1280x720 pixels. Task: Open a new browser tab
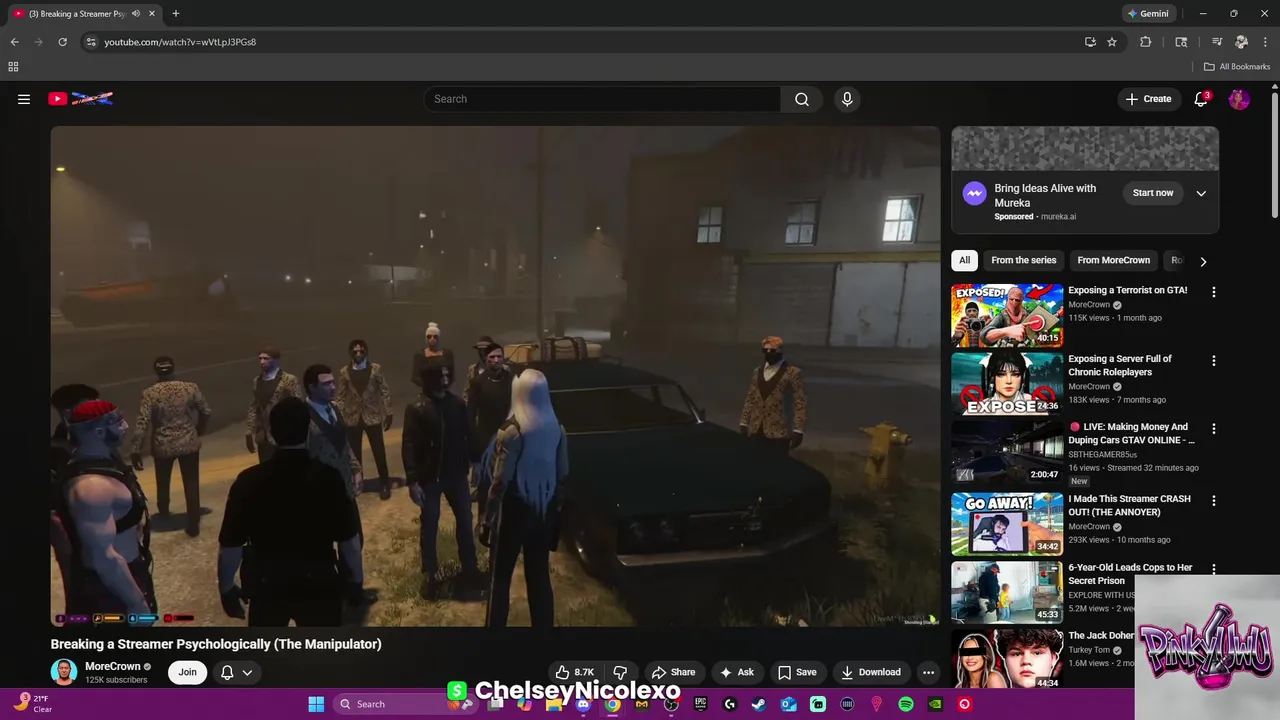pyautogui.click(x=176, y=14)
